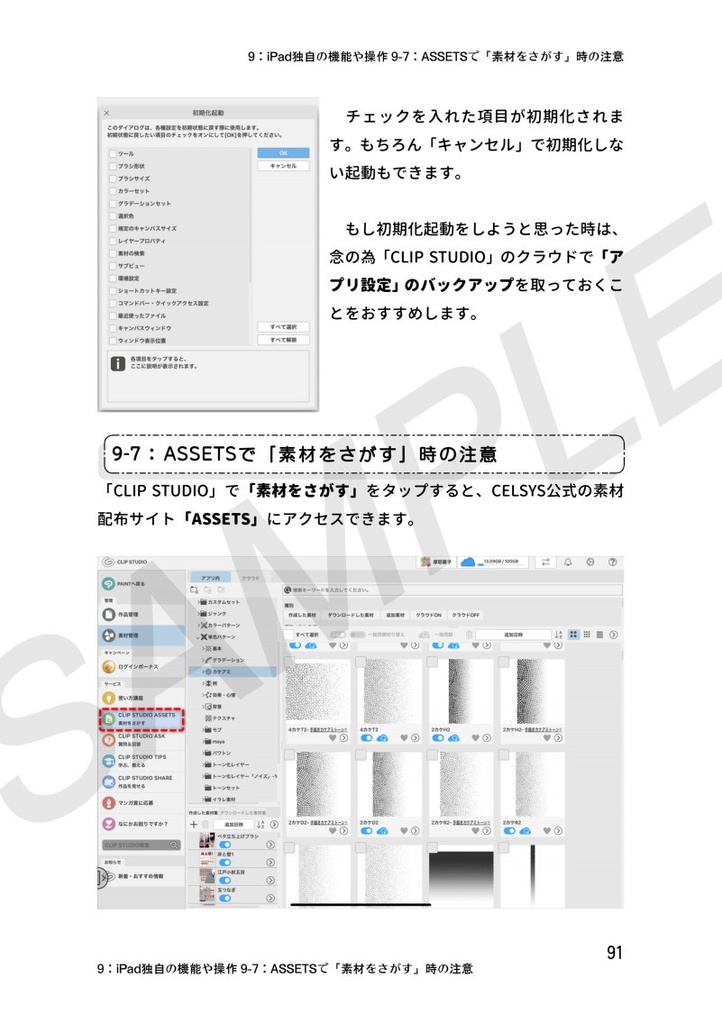This screenshot has width=722, height=1024.
Task: Check the グラデーションセット checkbox
Action: coord(113,203)
